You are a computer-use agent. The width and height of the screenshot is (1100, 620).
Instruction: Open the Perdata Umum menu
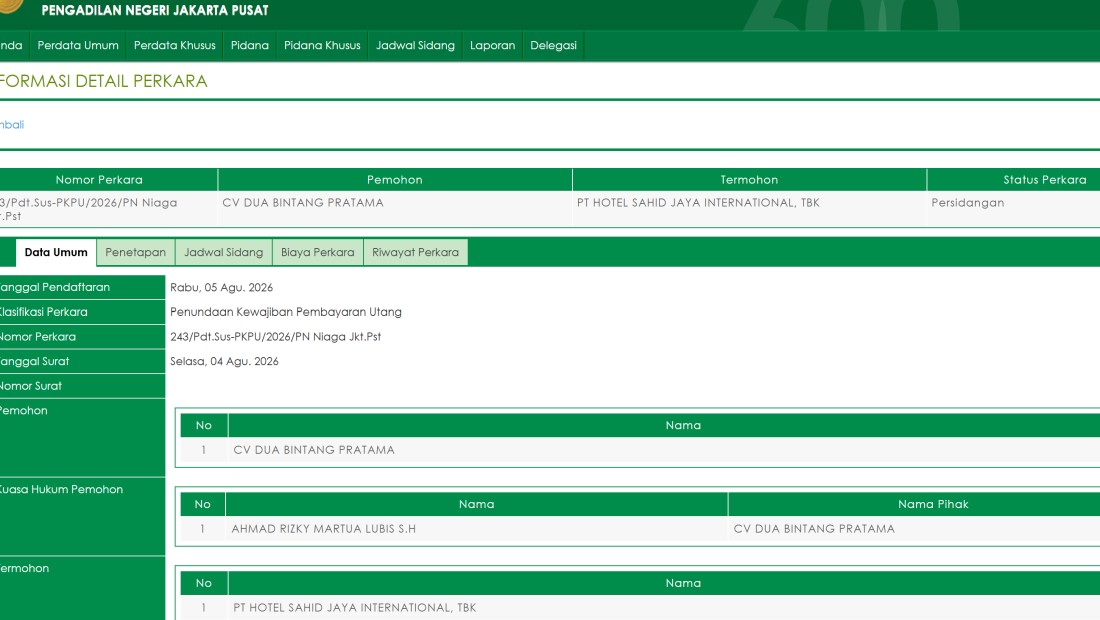[78, 46]
